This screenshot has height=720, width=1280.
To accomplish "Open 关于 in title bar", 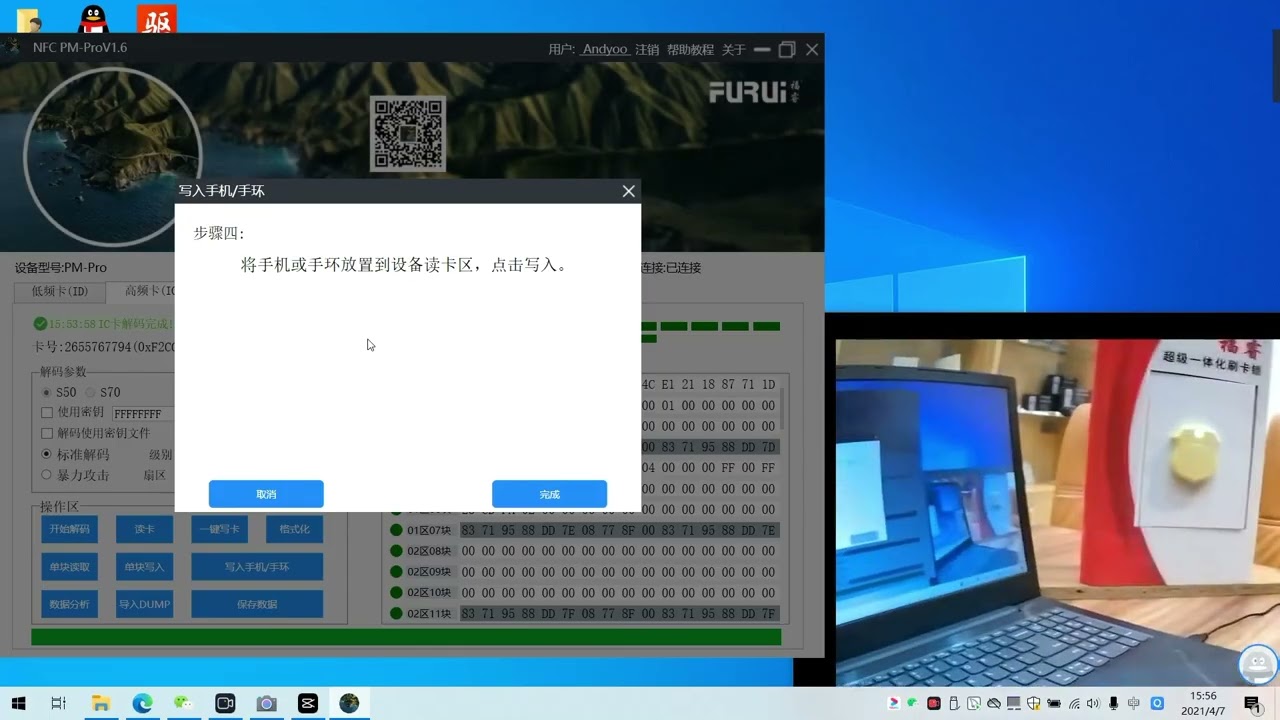I will pyautogui.click(x=733, y=49).
